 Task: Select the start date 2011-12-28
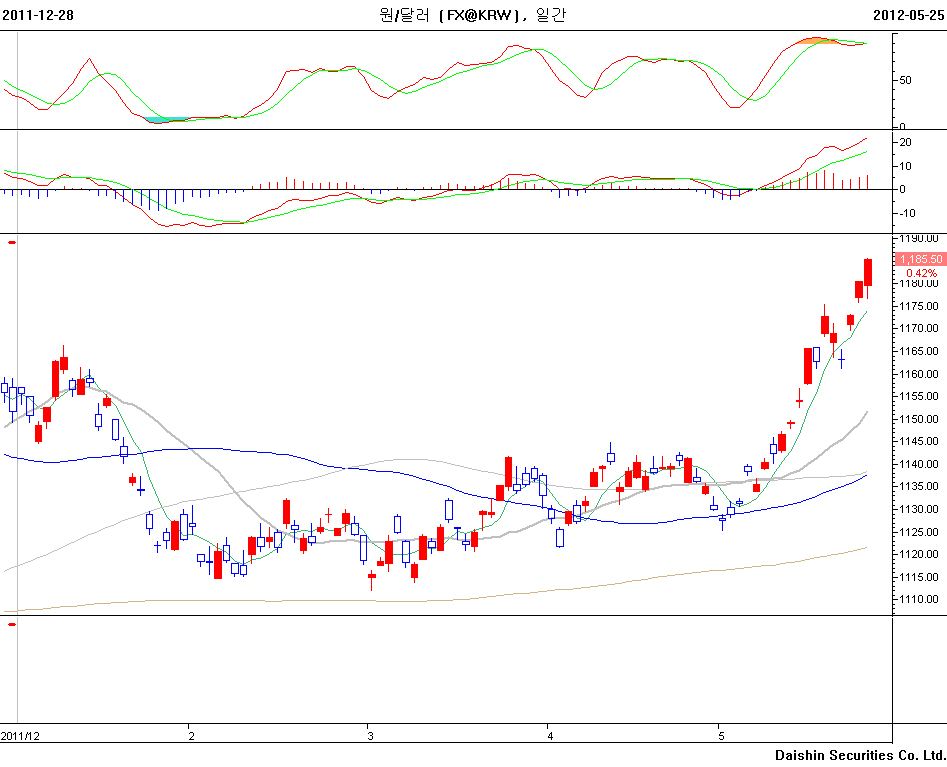pos(39,15)
